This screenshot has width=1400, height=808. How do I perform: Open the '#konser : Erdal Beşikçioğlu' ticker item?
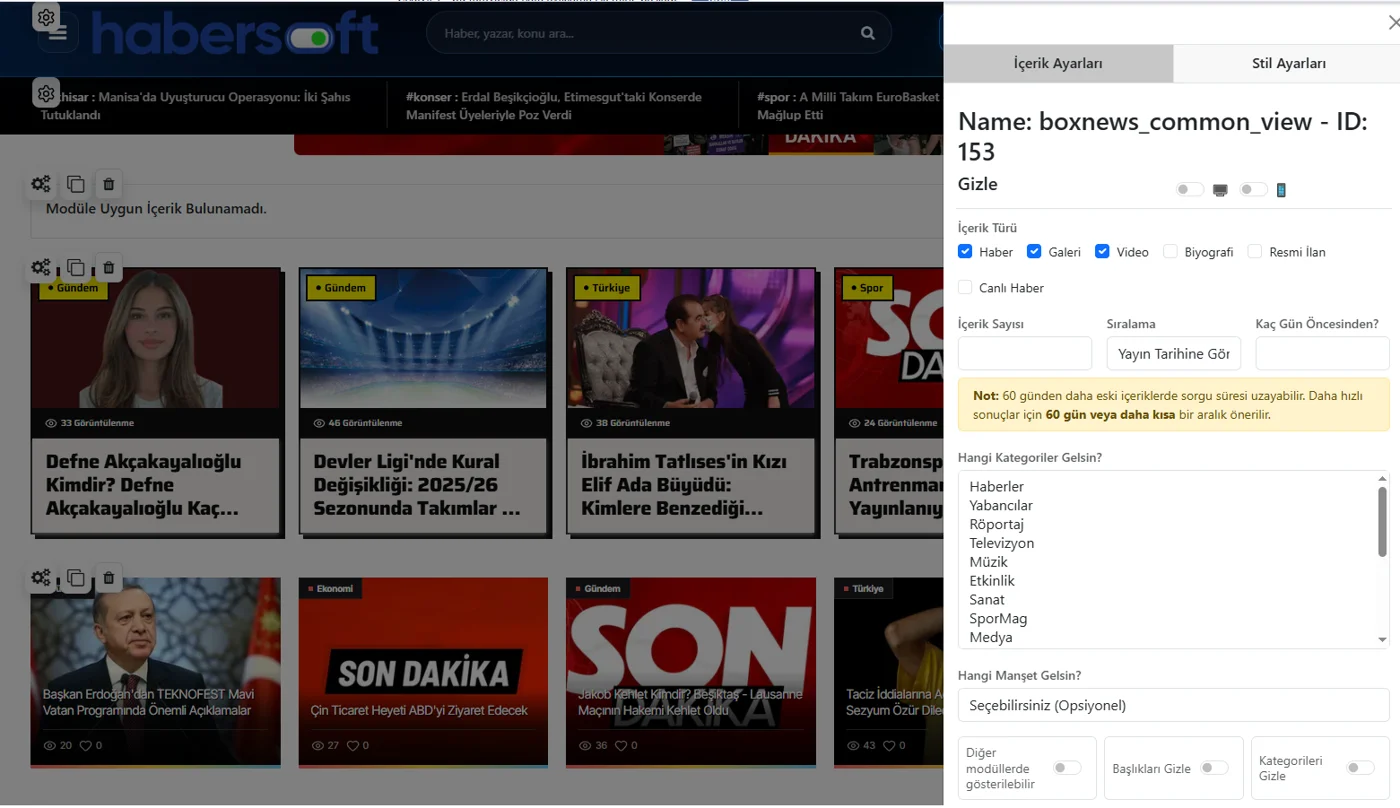[x=554, y=106]
